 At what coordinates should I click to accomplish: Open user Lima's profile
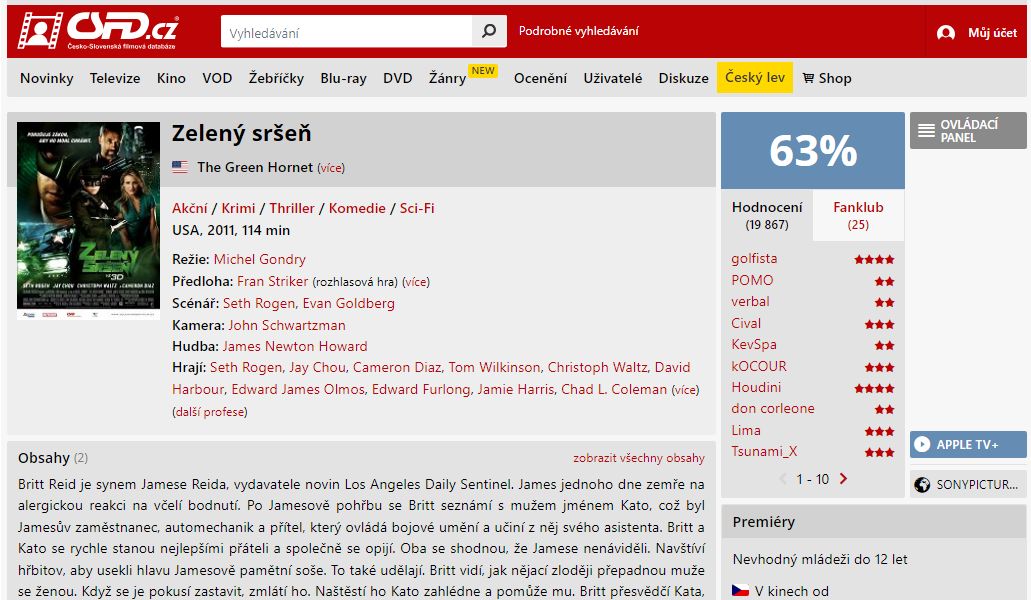746,430
